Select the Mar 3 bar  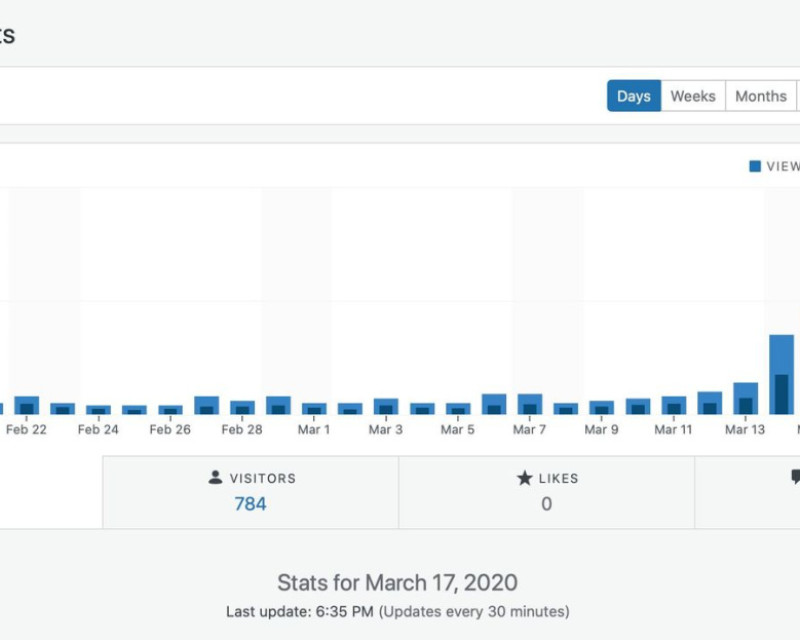tap(386, 406)
